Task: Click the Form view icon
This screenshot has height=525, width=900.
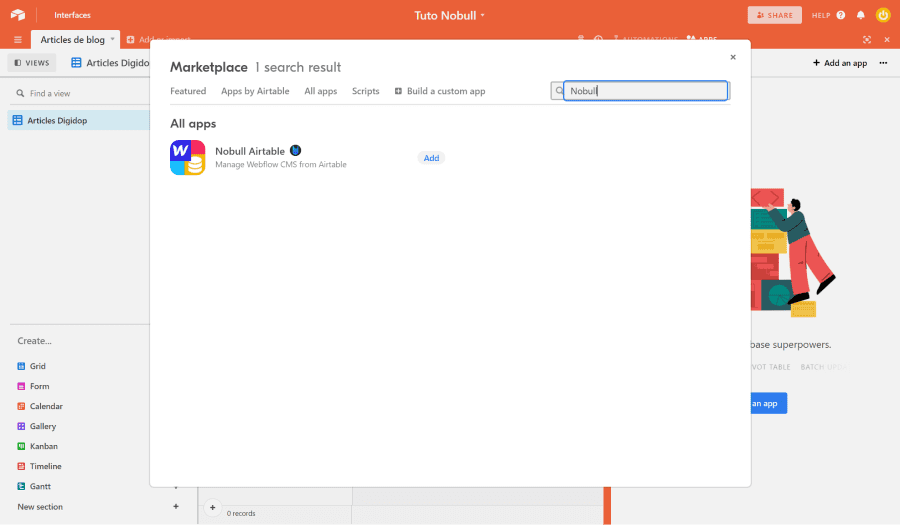Action: tap(21, 386)
